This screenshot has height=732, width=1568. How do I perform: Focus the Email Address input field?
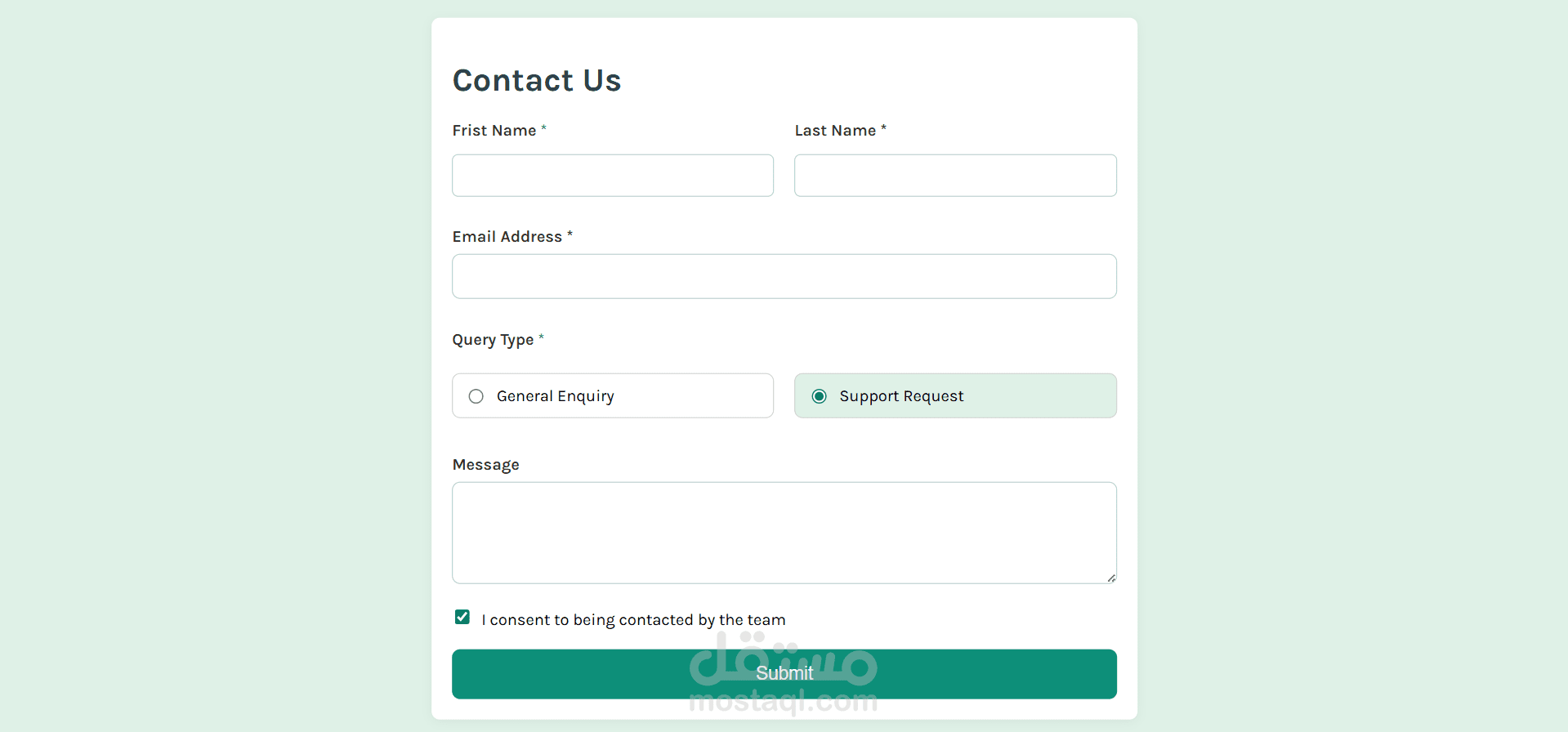click(784, 276)
